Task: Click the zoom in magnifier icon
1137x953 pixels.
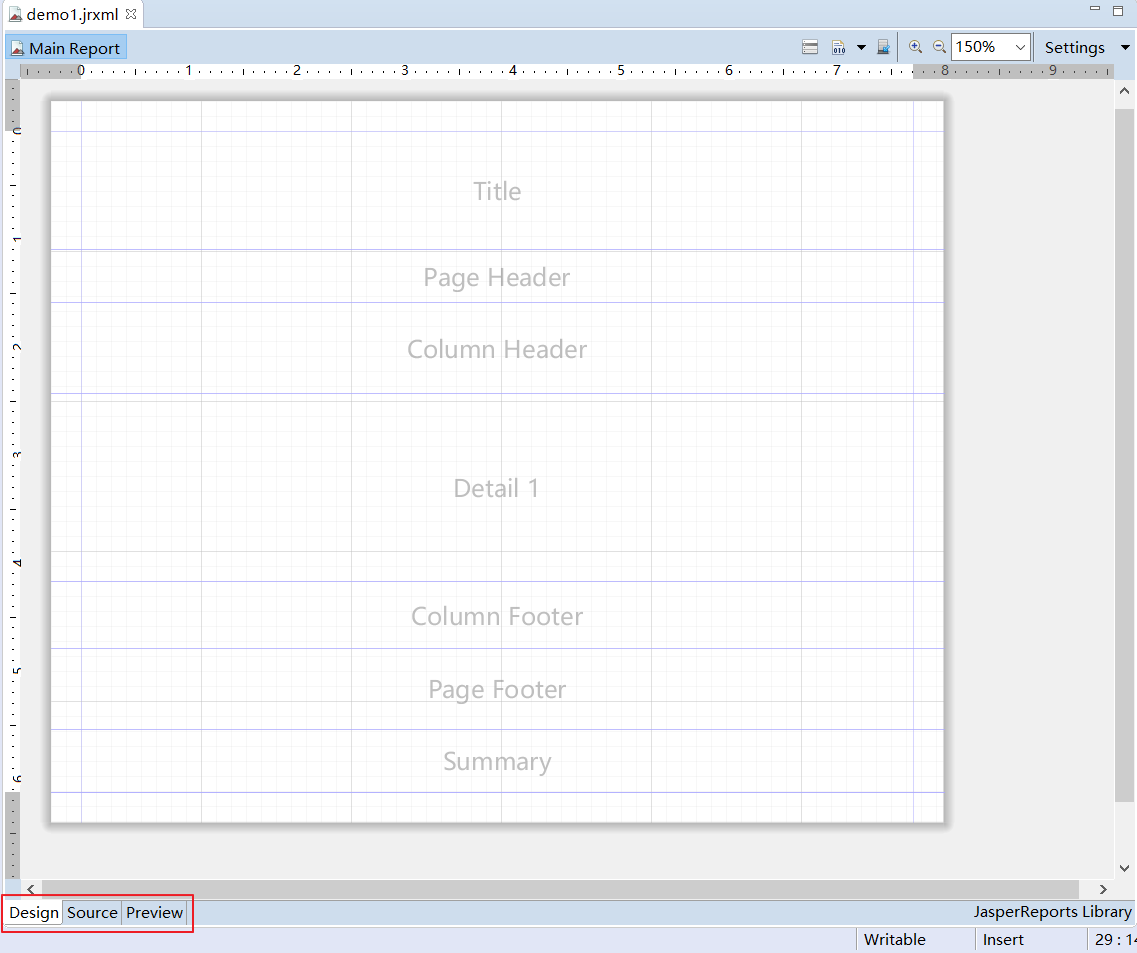Action: tap(915, 46)
